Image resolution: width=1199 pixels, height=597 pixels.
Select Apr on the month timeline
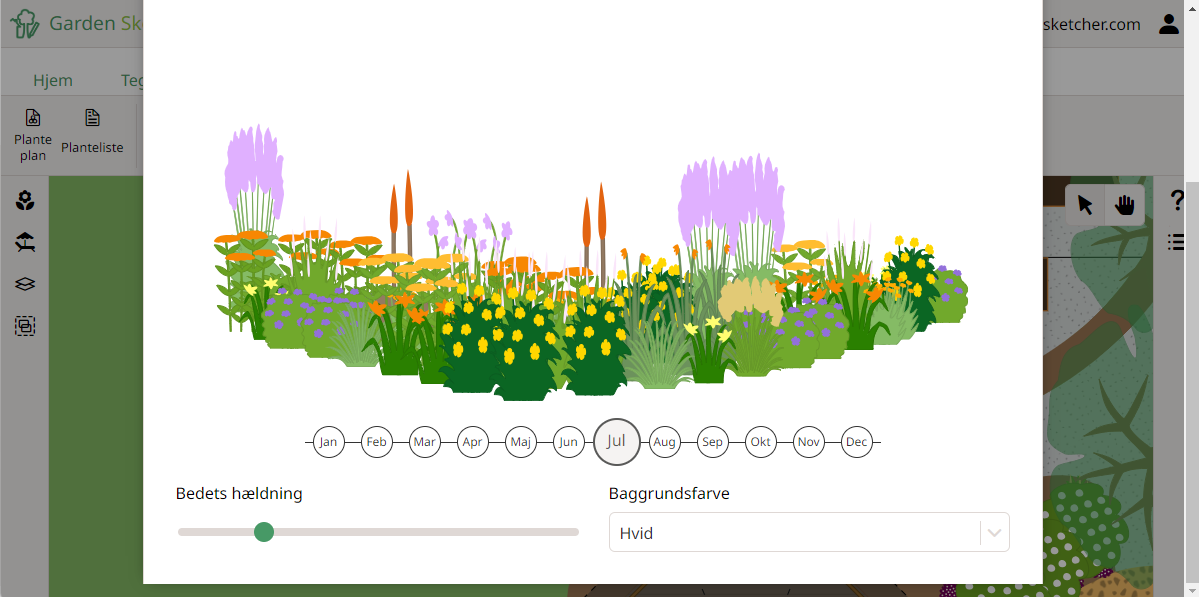pyautogui.click(x=472, y=441)
